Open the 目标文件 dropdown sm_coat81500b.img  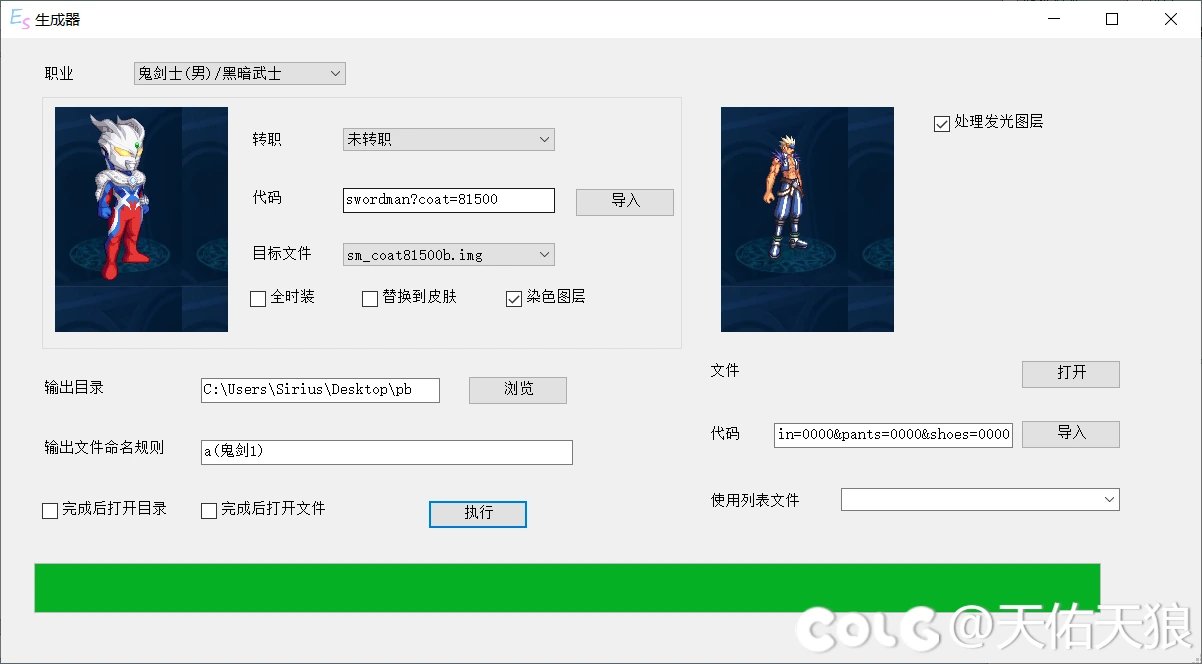click(x=448, y=255)
